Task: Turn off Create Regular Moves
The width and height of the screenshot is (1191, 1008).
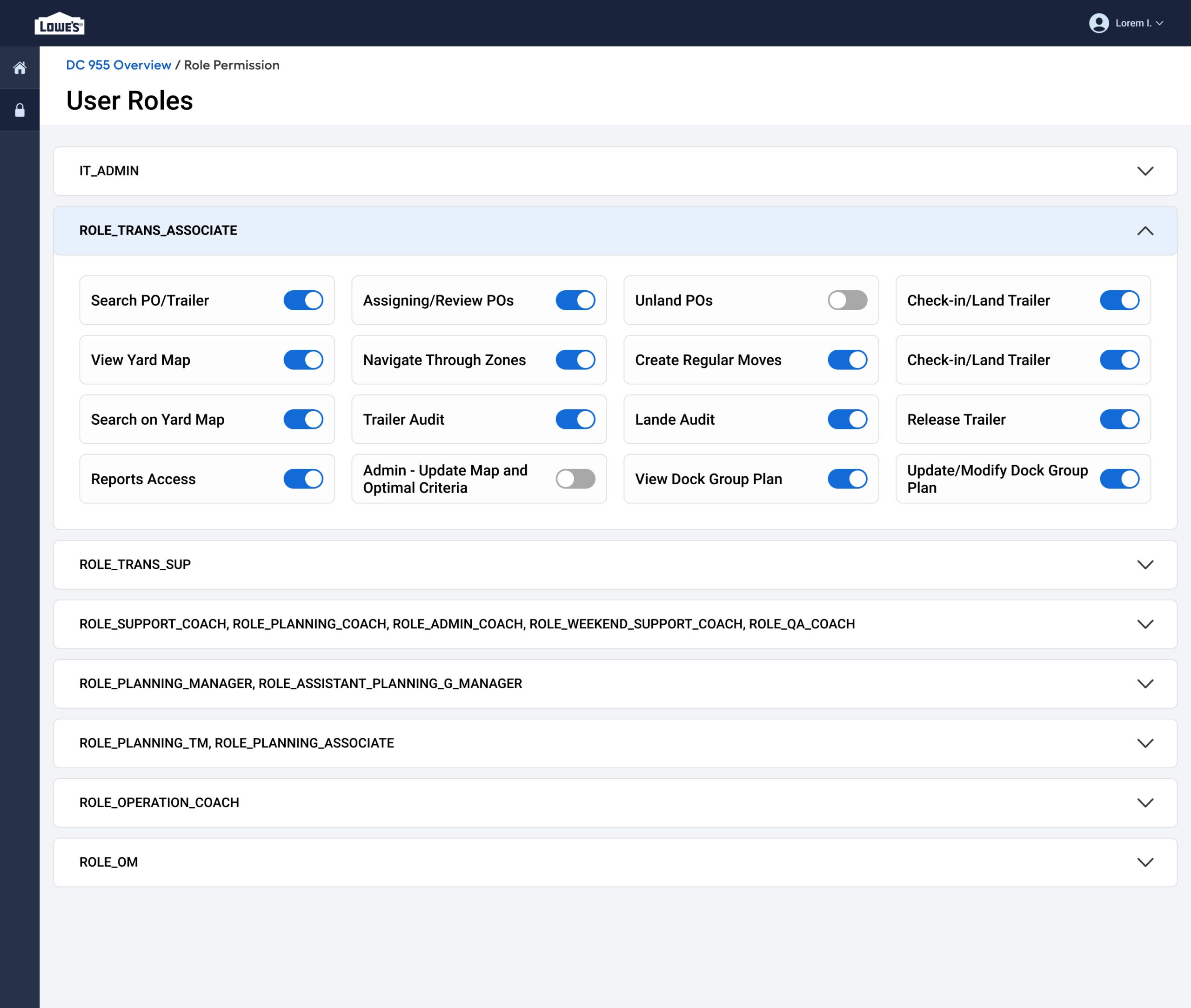Action: [848, 360]
